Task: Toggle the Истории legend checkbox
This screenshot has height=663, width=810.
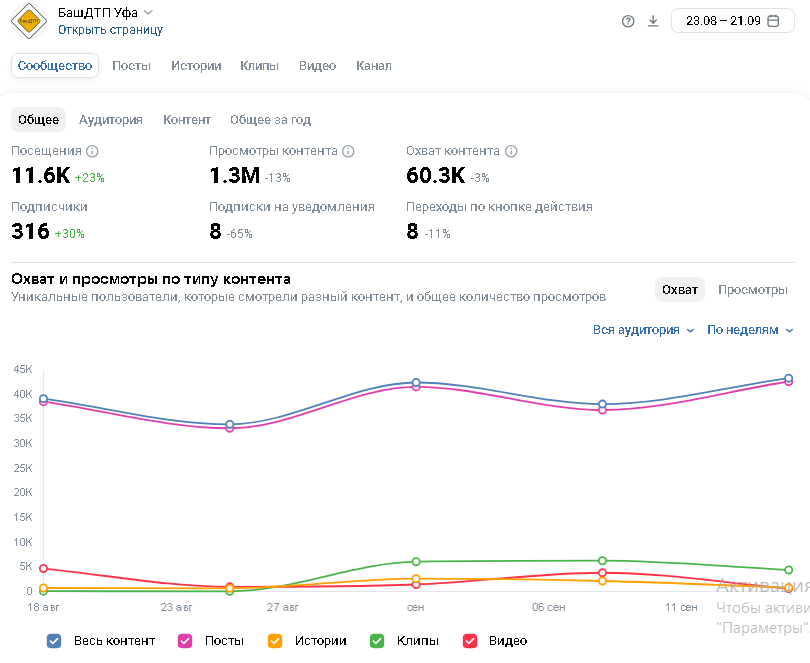Action: 275,641
